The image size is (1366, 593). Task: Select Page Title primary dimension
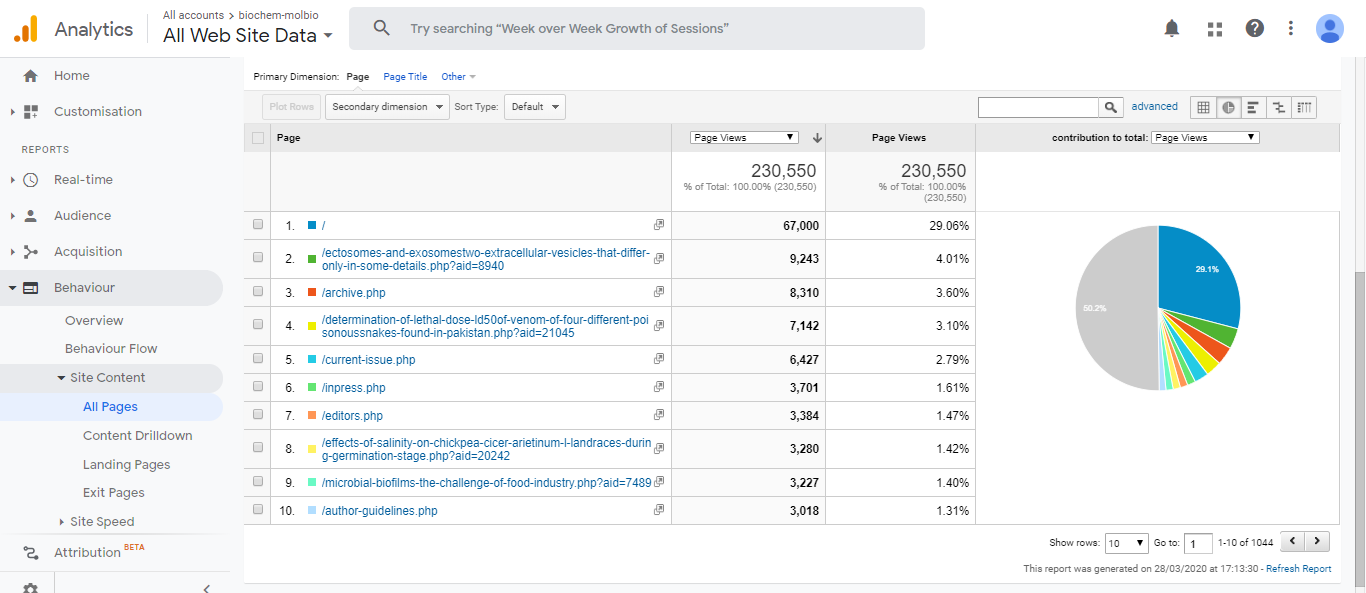[405, 77]
